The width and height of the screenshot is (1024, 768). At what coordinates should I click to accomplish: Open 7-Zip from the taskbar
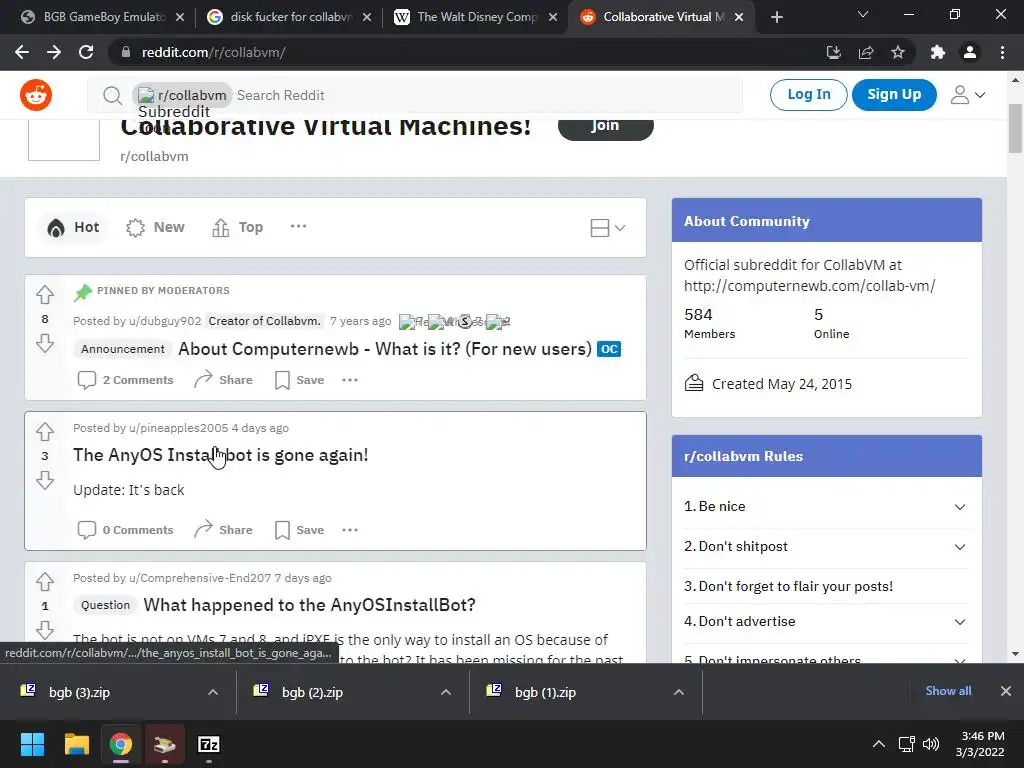208,744
